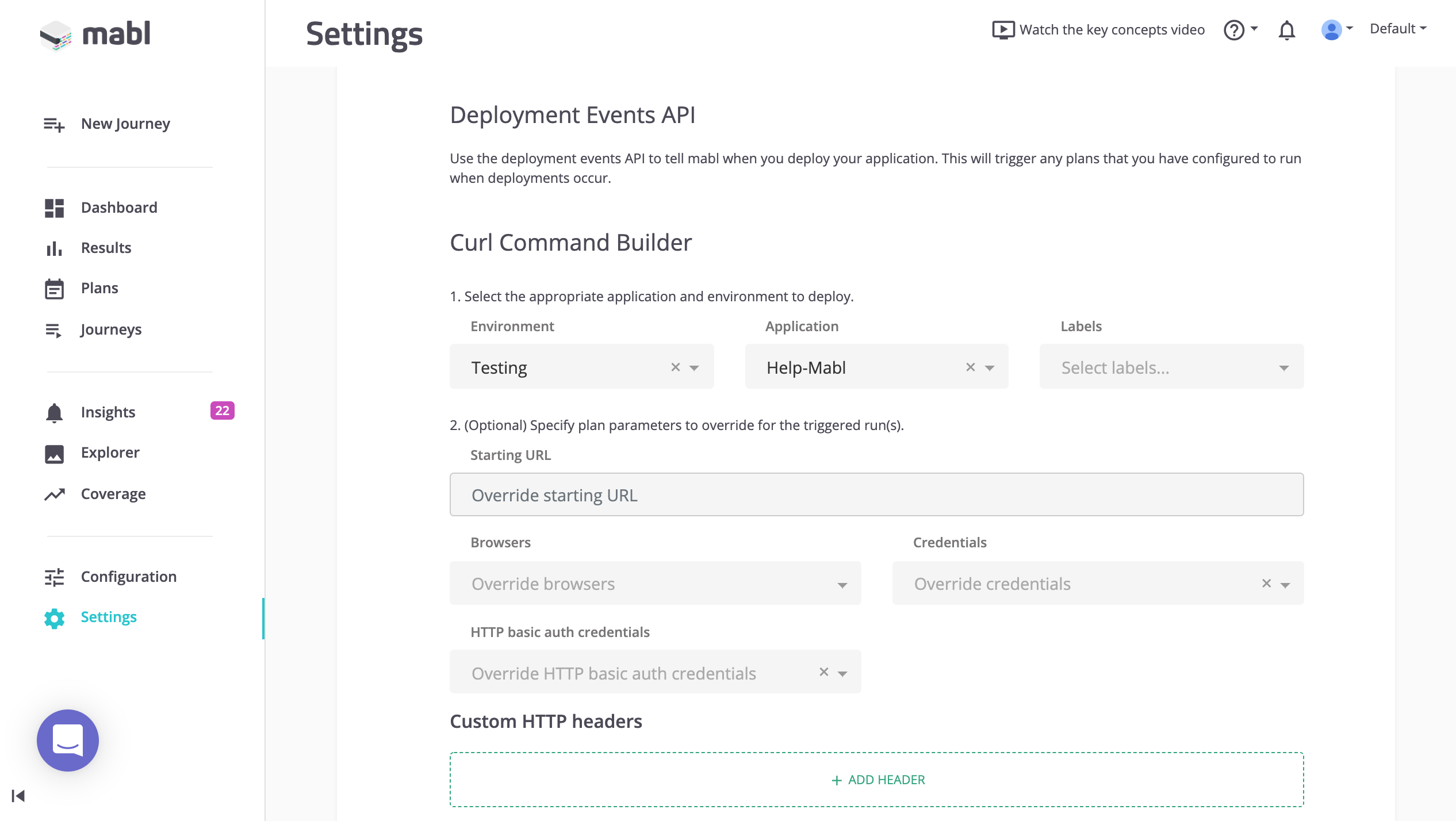Open the Default workspace dropdown
Viewport: 1456px width, 821px height.
pos(1397,29)
